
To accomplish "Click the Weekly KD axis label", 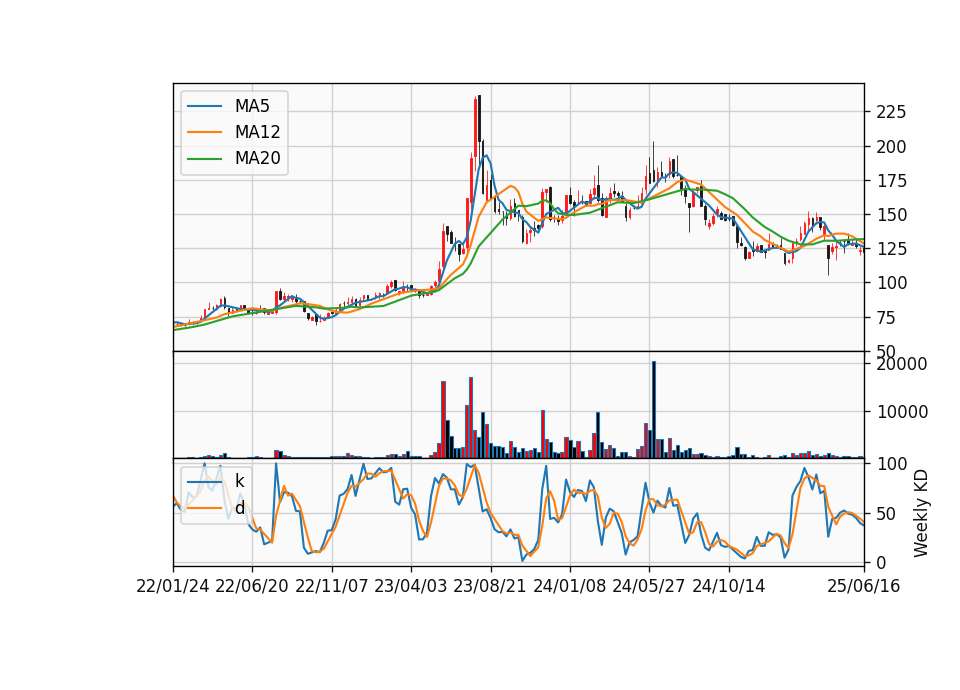I will [921, 513].
